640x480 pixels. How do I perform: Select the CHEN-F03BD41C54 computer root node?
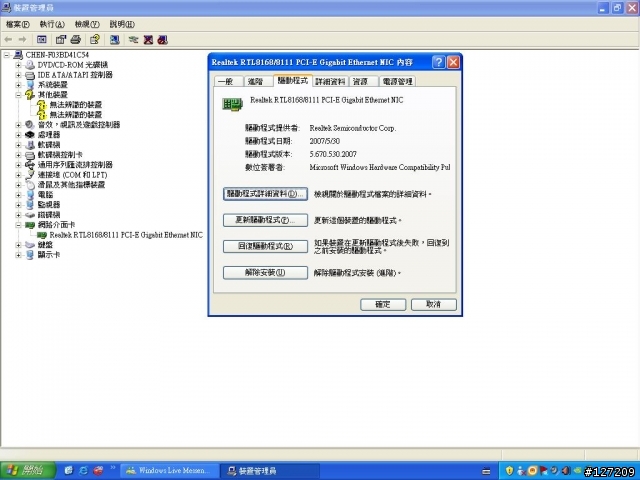pyautogui.click(x=57, y=55)
